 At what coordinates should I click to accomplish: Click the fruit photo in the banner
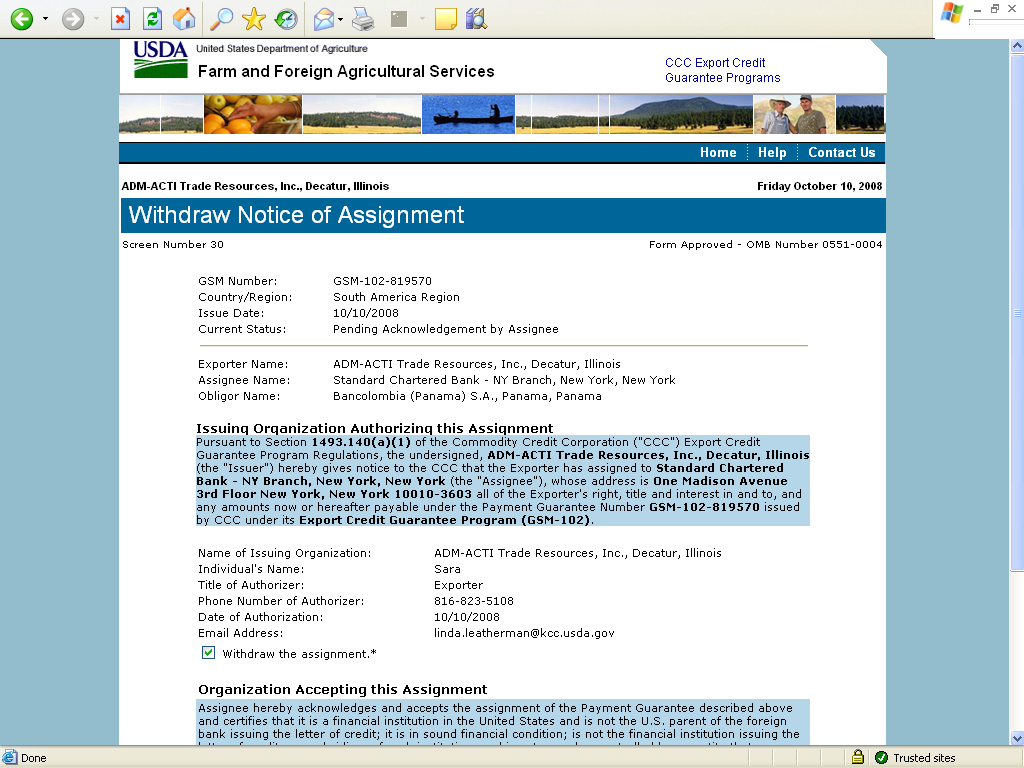click(x=253, y=114)
